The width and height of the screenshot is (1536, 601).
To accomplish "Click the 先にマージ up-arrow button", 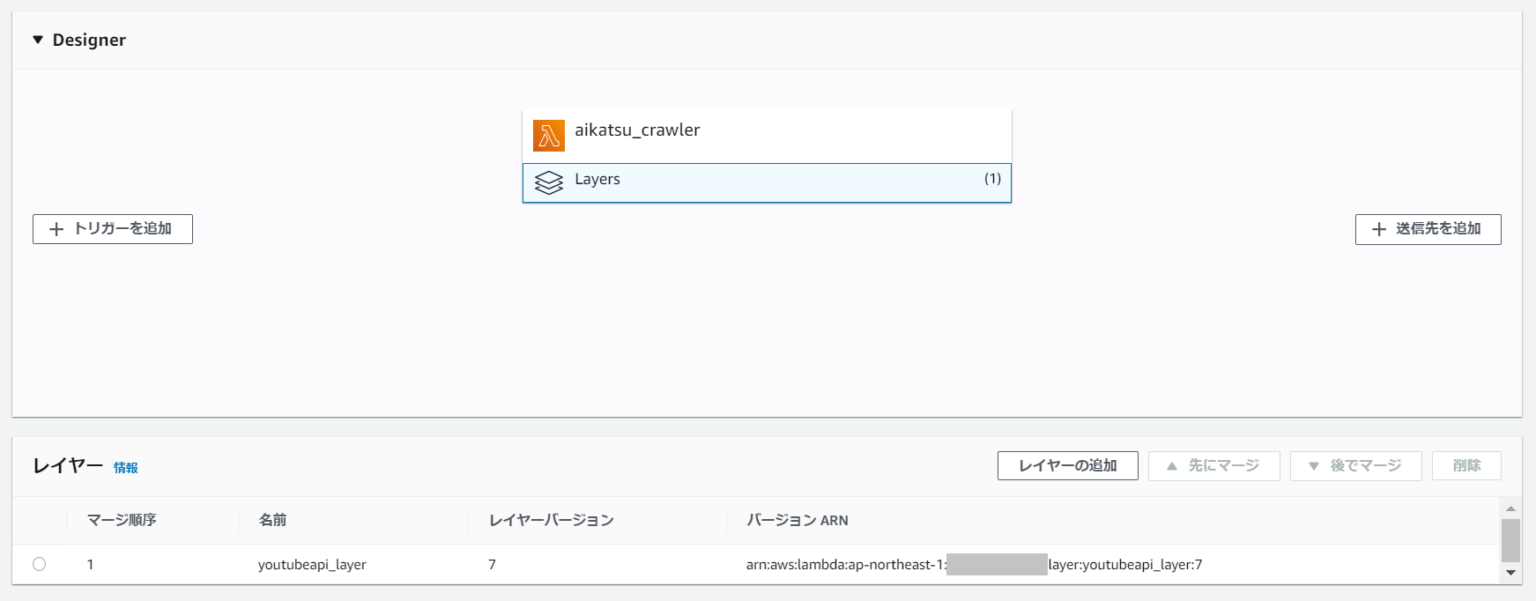I will tap(1214, 466).
